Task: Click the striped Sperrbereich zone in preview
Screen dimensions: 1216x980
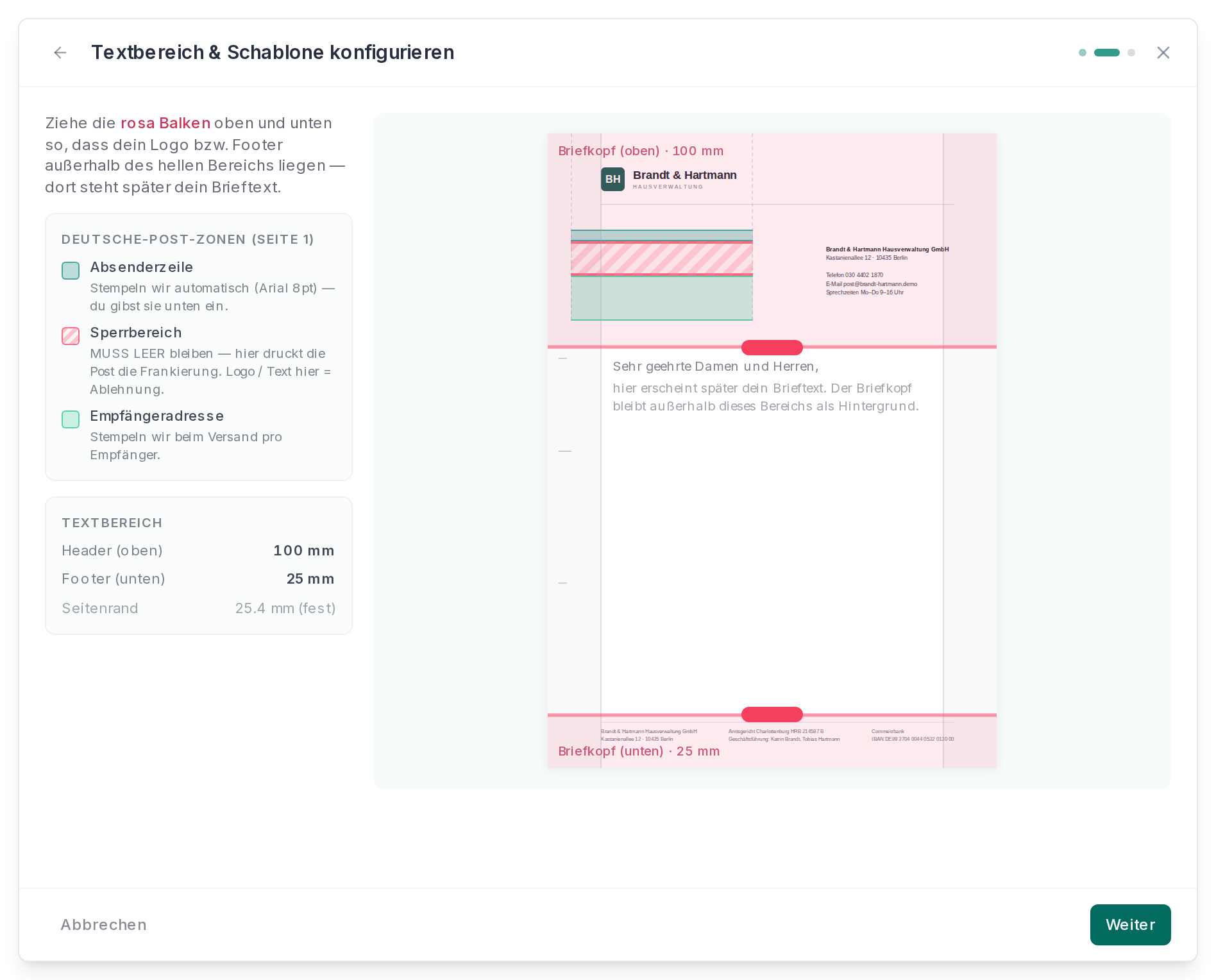Action: coord(662,258)
